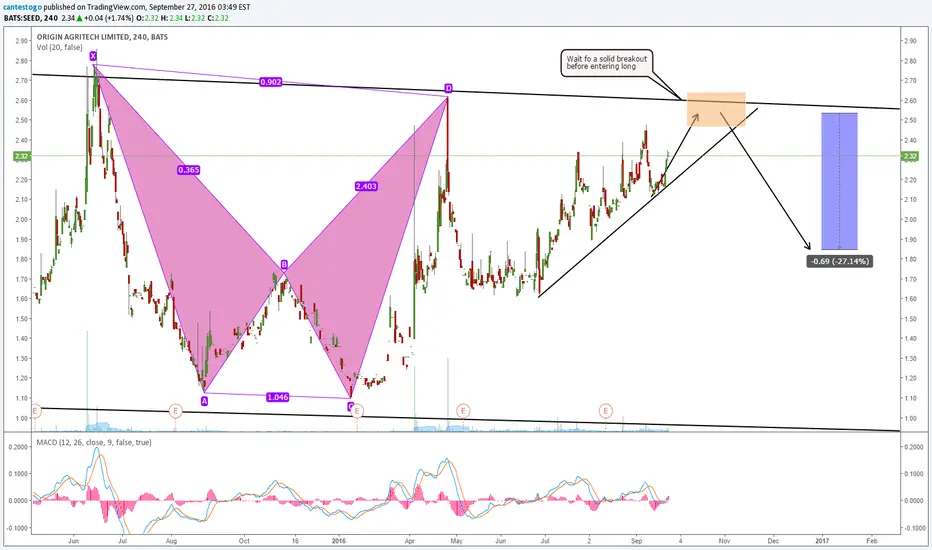The width and height of the screenshot is (932, 550).
Task: Click the Apr label on time axis
Action: pyautogui.click(x=409, y=541)
